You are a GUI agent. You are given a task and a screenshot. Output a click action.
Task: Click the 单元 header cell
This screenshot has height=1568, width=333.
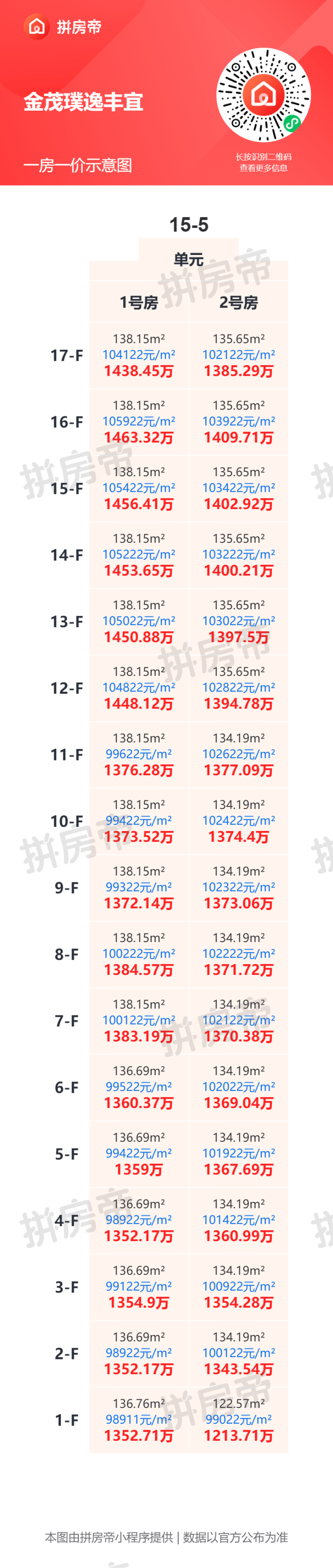click(189, 259)
